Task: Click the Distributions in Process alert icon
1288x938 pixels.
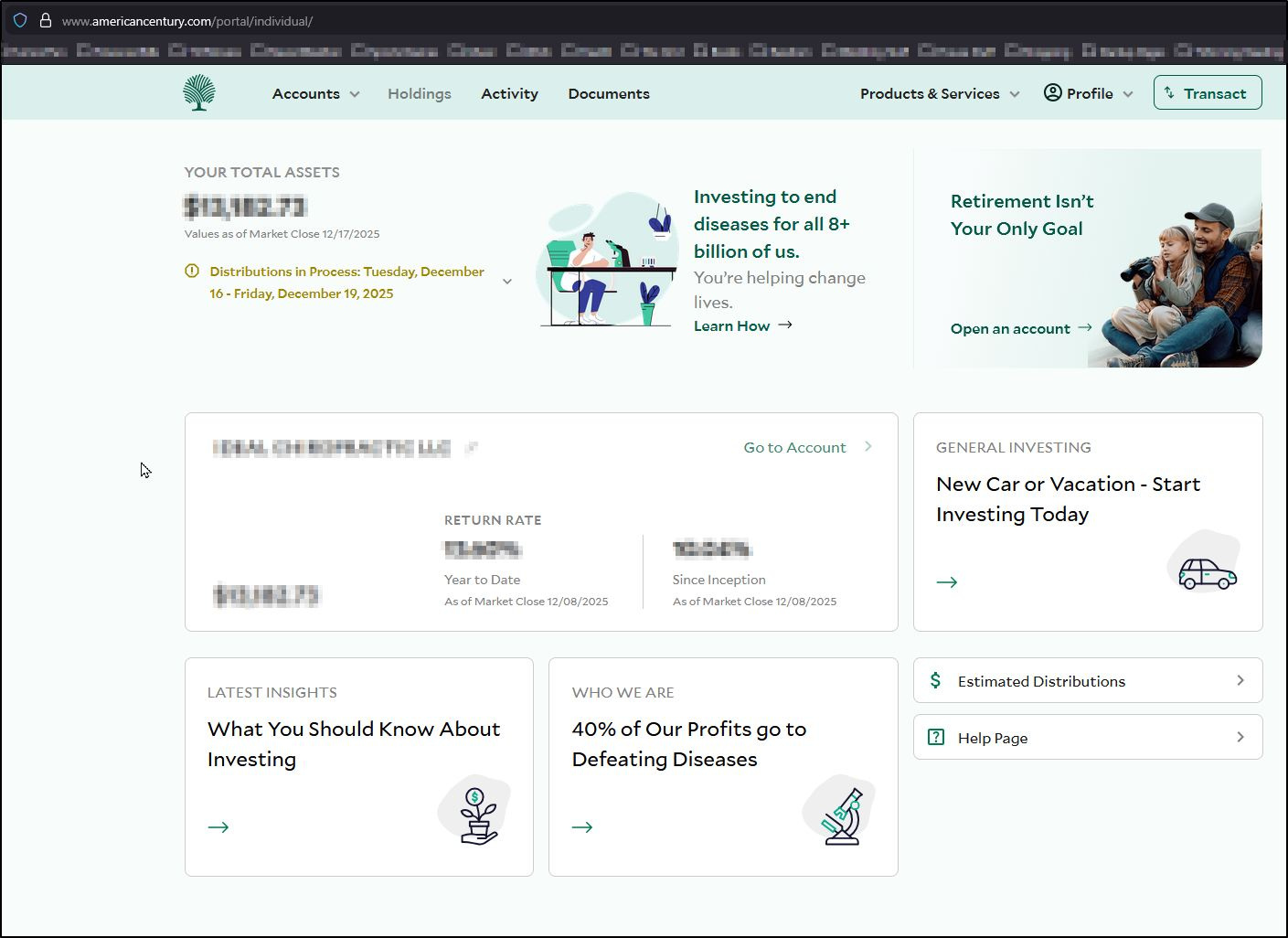Action: (x=192, y=271)
